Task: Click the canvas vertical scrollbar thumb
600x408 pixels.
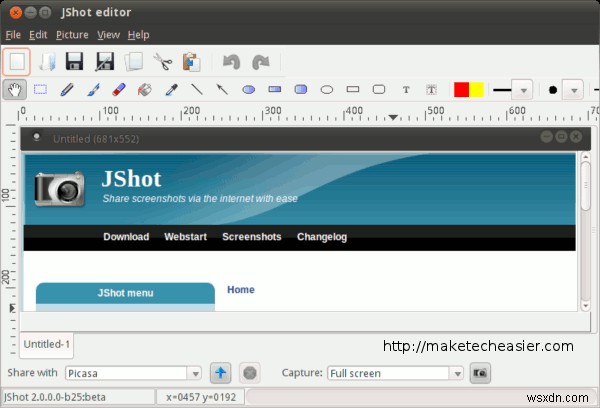Action: click(x=585, y=186)
